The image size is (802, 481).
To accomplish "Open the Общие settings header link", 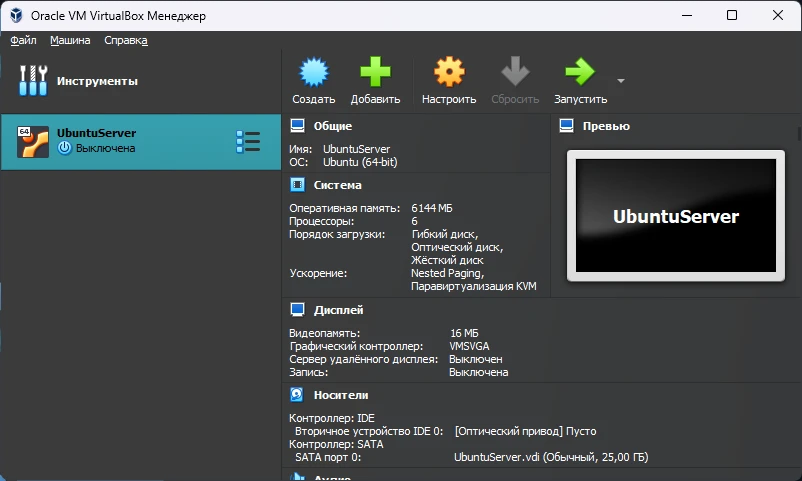I will (x=332, y=126).
